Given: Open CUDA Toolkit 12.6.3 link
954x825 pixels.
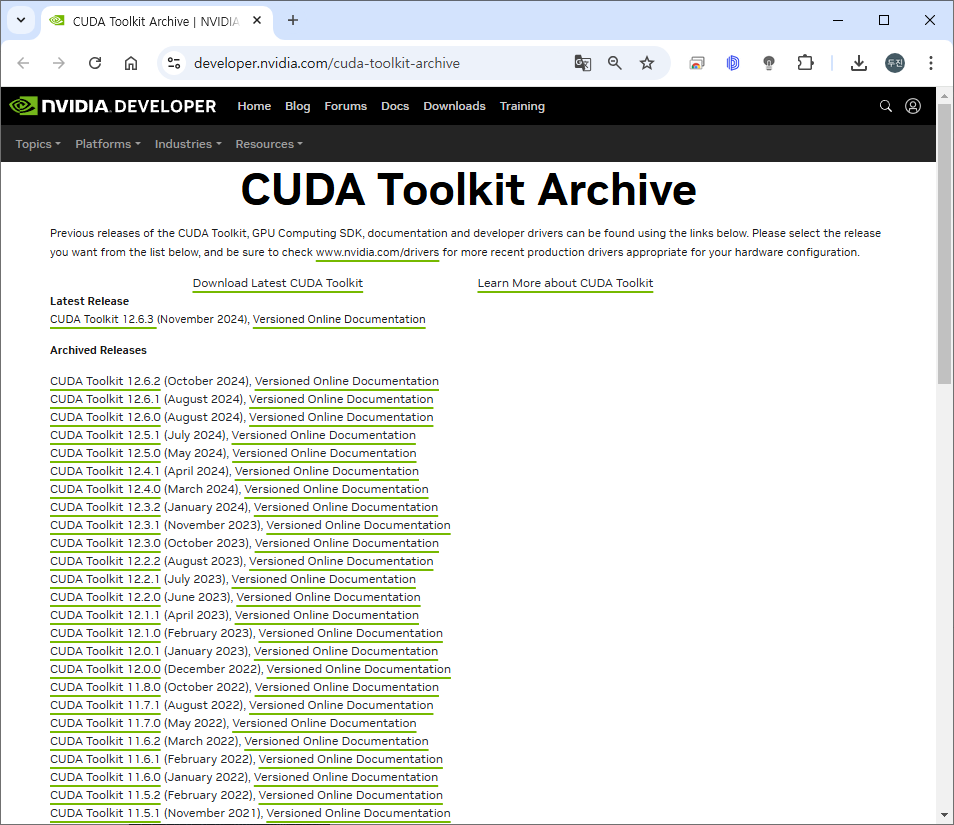Looking at the screenshot, I should pyautogui.click(x=103, y=320).
